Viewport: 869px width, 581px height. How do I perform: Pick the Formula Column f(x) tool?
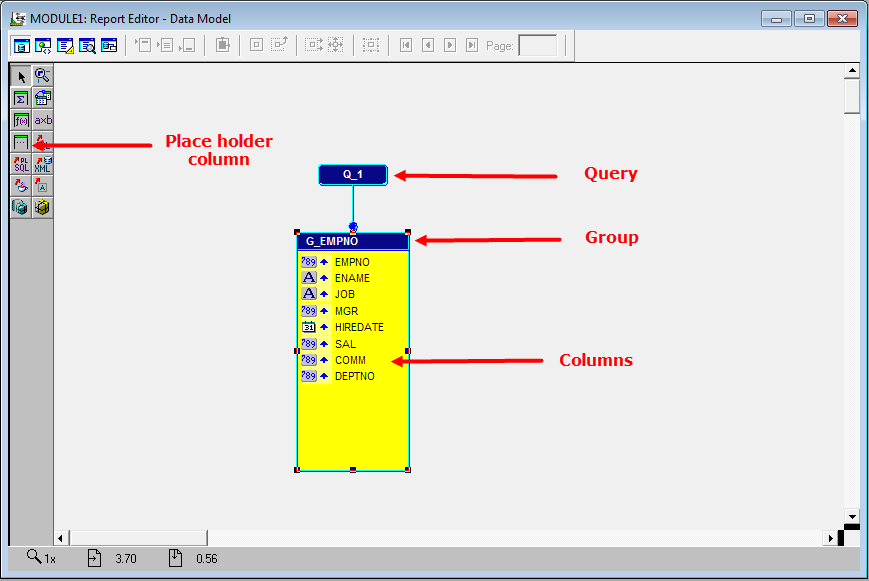click(x=21, y=120)
